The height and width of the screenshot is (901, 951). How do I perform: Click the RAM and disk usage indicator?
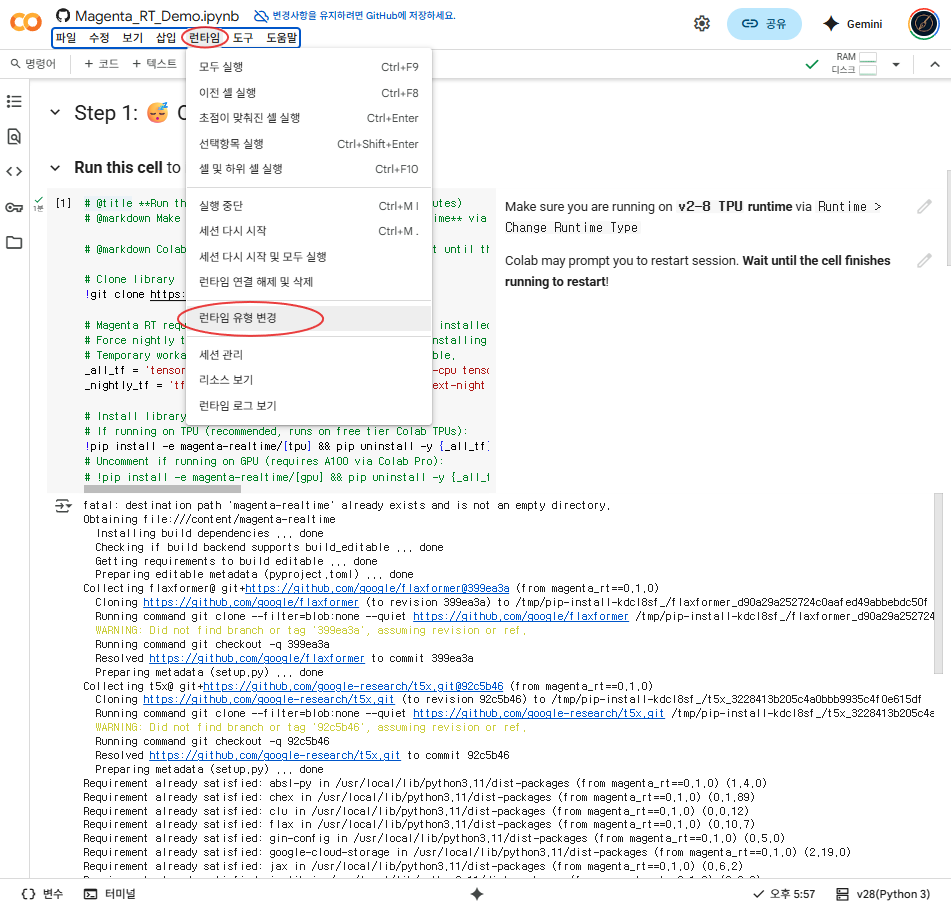(x=854, y=63)
